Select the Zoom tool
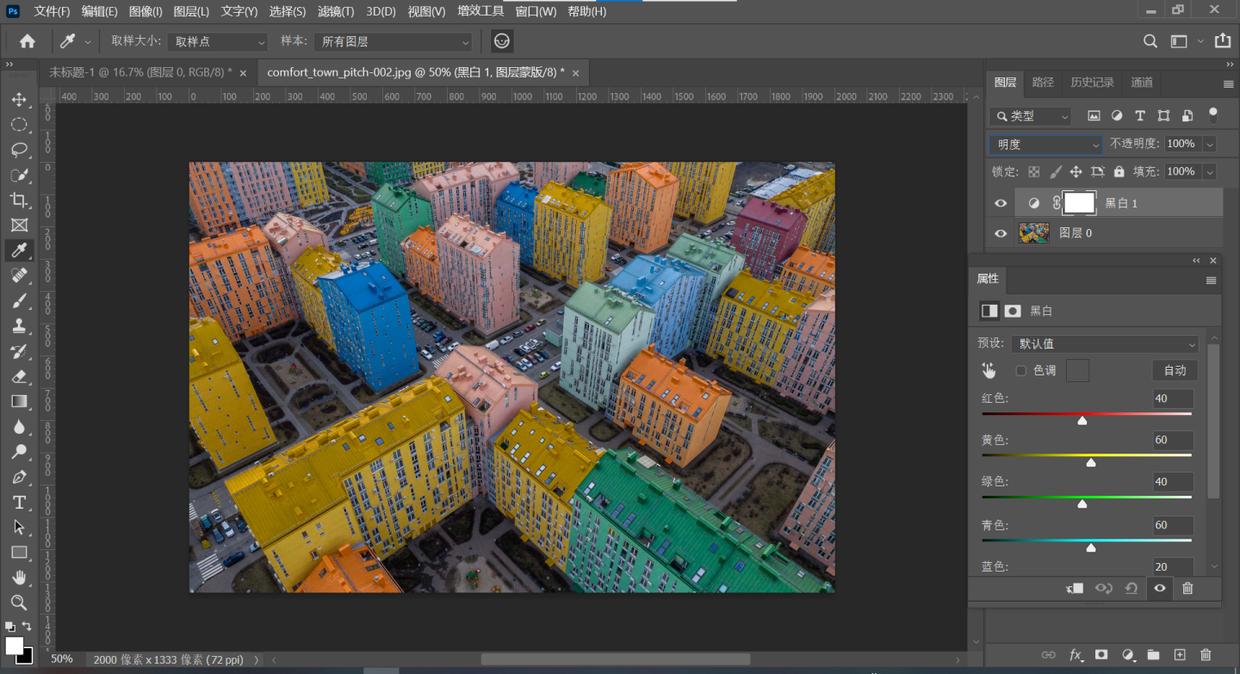1240x674 pixels. pyautogui.click(x=19, y=602)
